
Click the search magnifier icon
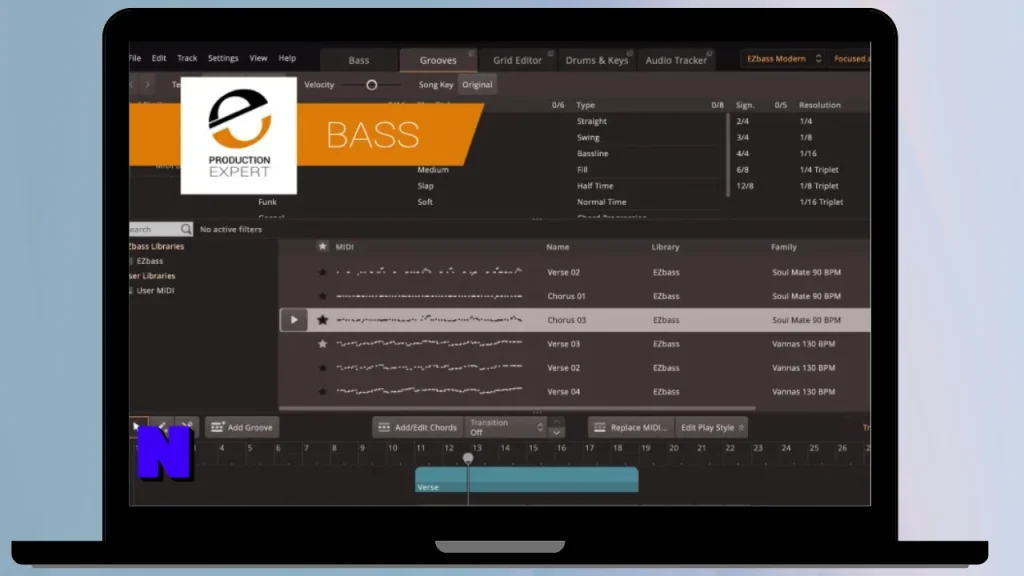pos(186,229)
